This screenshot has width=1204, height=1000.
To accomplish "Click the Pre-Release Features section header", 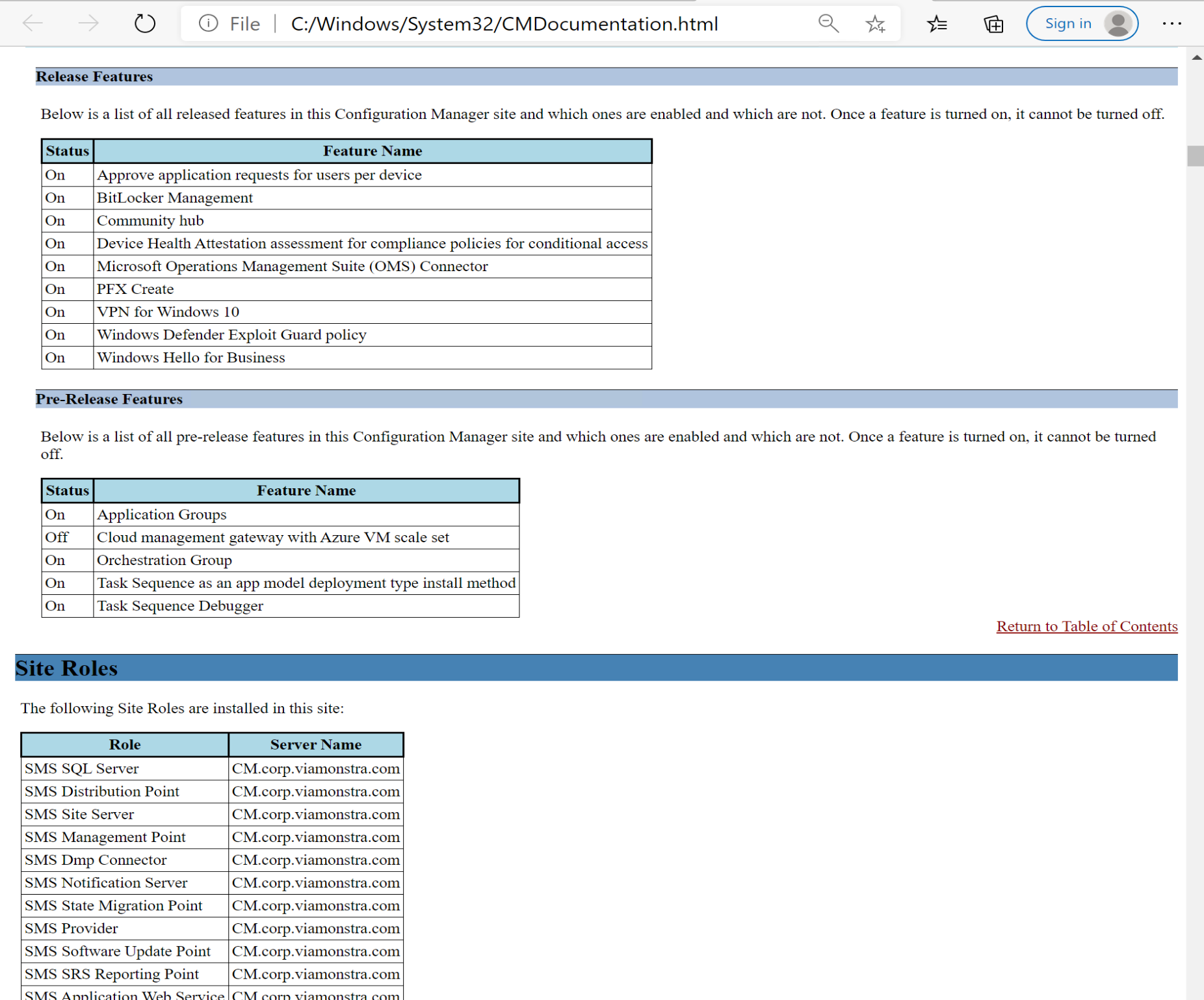I will tap(109, 399).
